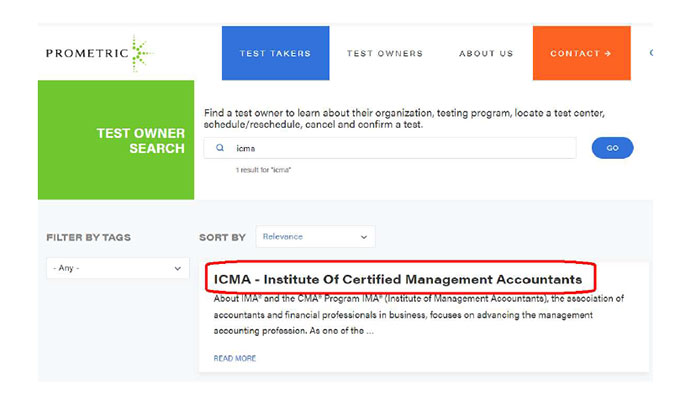This screenshot has width=680, height=411.
Task: Go to the About Us menu item
Action: coord(486,54)
